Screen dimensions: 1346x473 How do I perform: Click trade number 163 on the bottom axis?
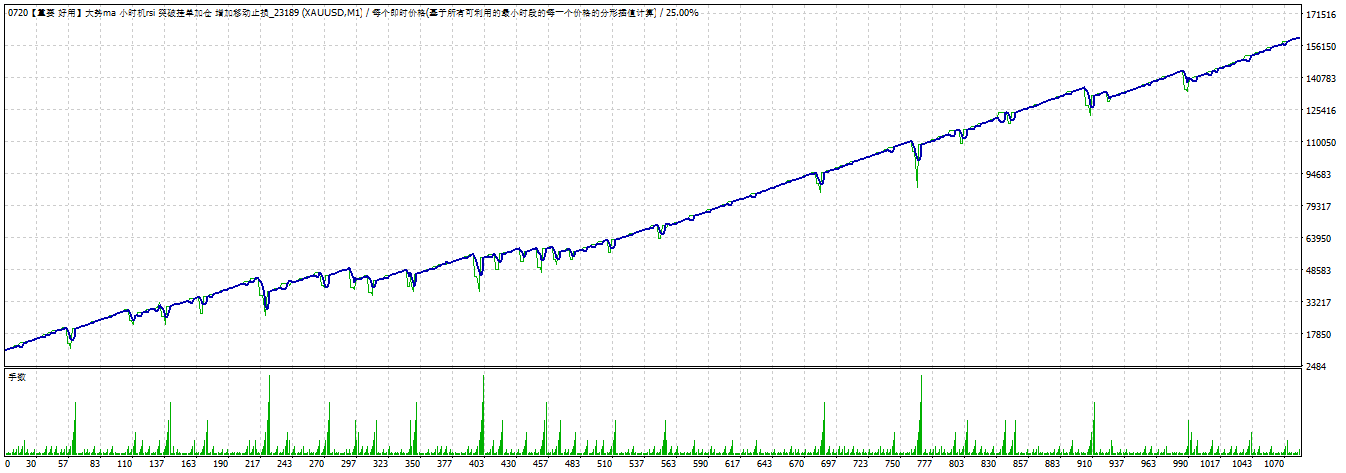coord(188,464)
